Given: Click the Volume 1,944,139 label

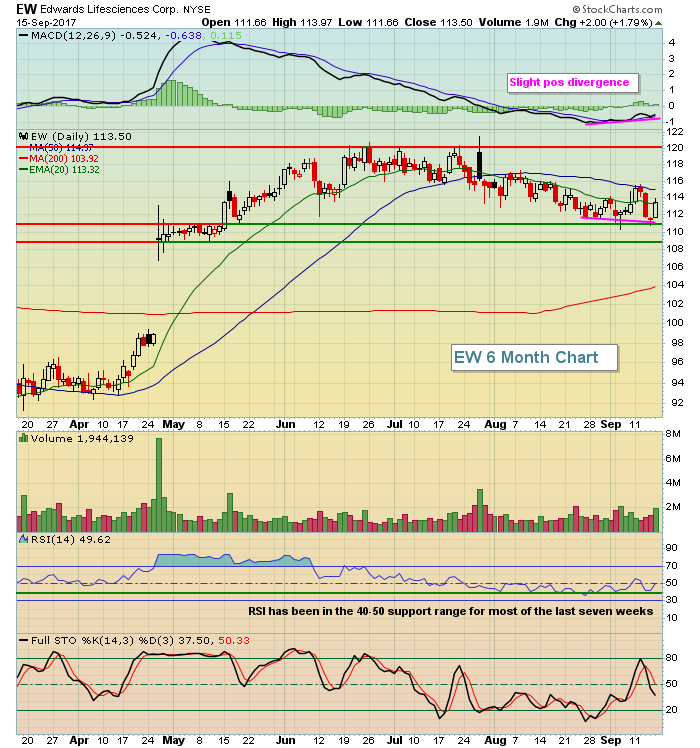Looking at the screenshot, I should coord(82,438).
